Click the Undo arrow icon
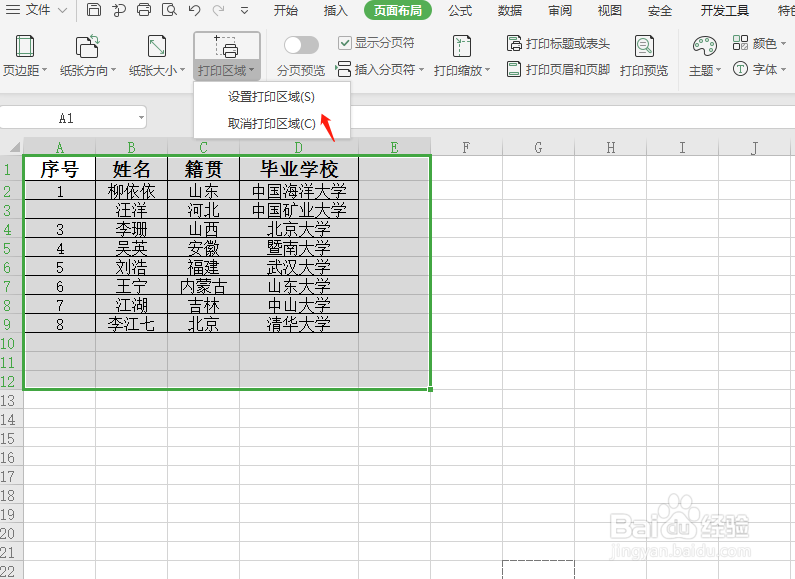Screen dimensions: 795x579 click(x=194, y=10)
